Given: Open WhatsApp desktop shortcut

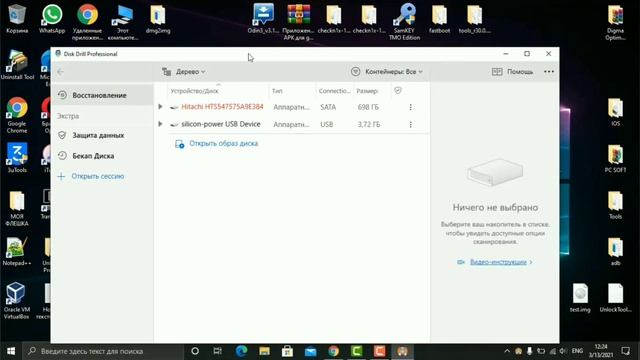Looking at the screenshot, I should [52, 18].
